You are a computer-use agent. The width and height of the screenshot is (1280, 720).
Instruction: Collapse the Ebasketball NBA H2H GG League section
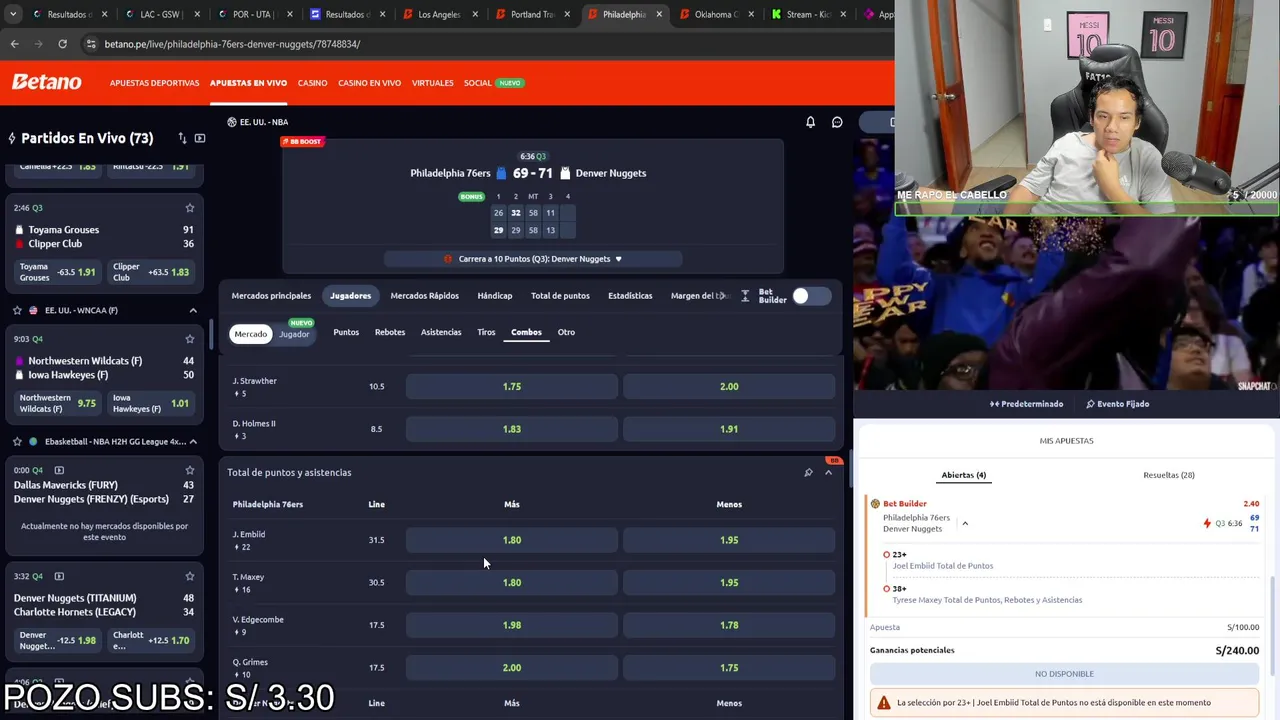tap(193, 441)
